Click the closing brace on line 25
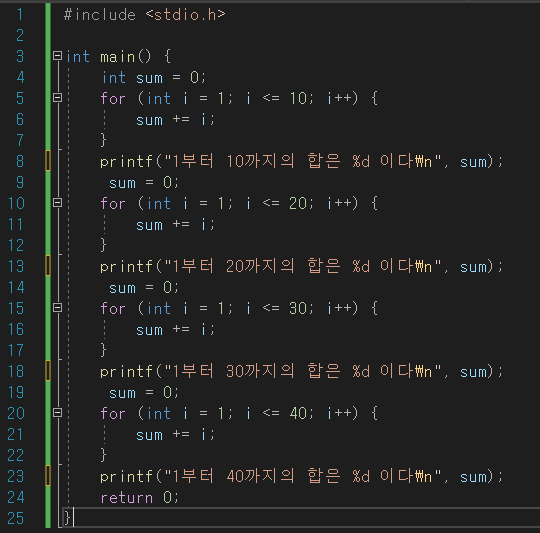The height and width of the screenshot is (533, 540). pyautogui.click(x=67, y=518)
